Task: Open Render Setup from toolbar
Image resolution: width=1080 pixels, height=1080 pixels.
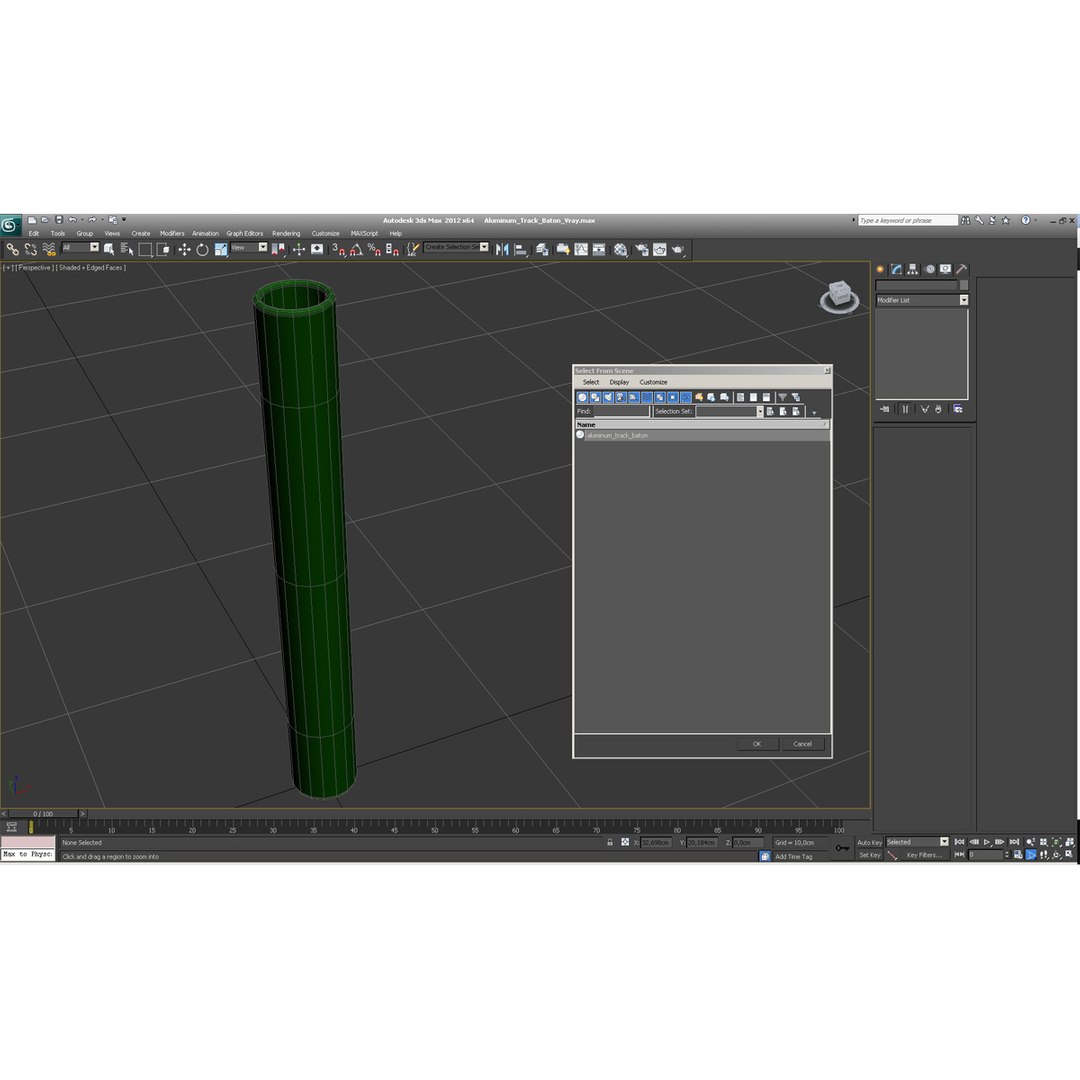Action: pyautogui.click(x=642, y=249)
